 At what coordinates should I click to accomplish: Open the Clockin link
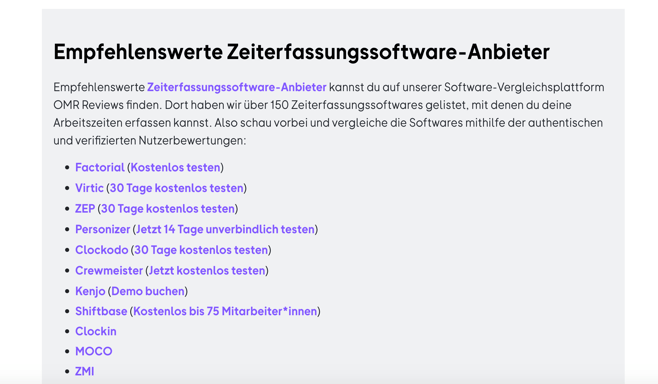click(96, 331)
